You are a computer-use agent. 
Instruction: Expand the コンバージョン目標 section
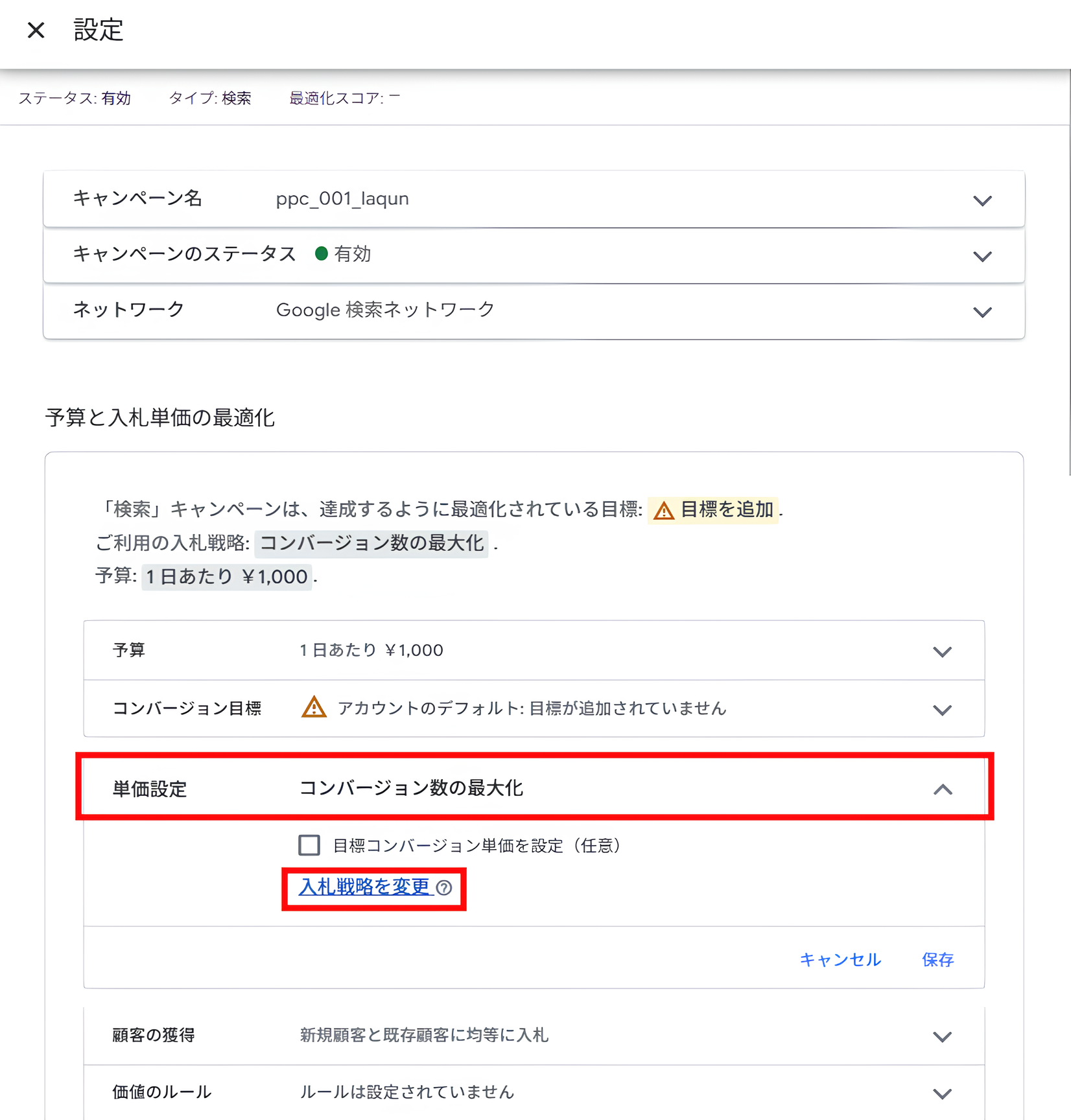[x=943, y=708]
